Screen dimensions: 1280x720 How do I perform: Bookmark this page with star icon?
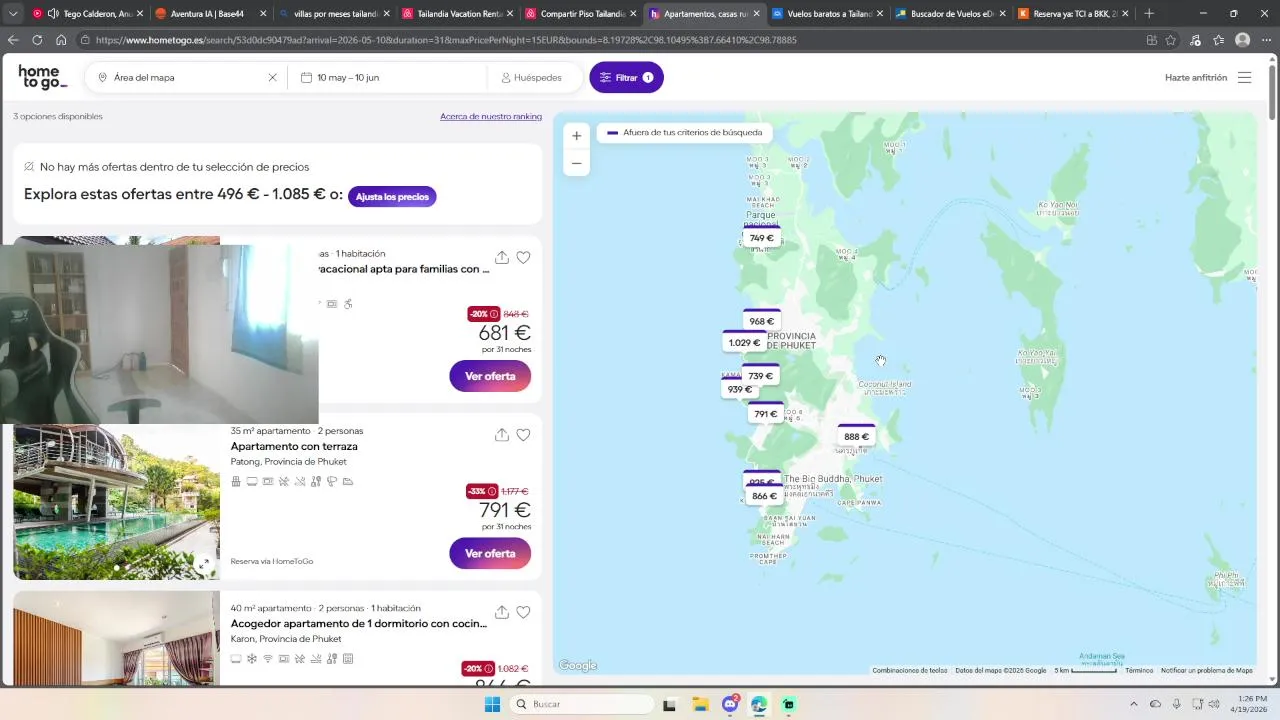pos(1171,40)
